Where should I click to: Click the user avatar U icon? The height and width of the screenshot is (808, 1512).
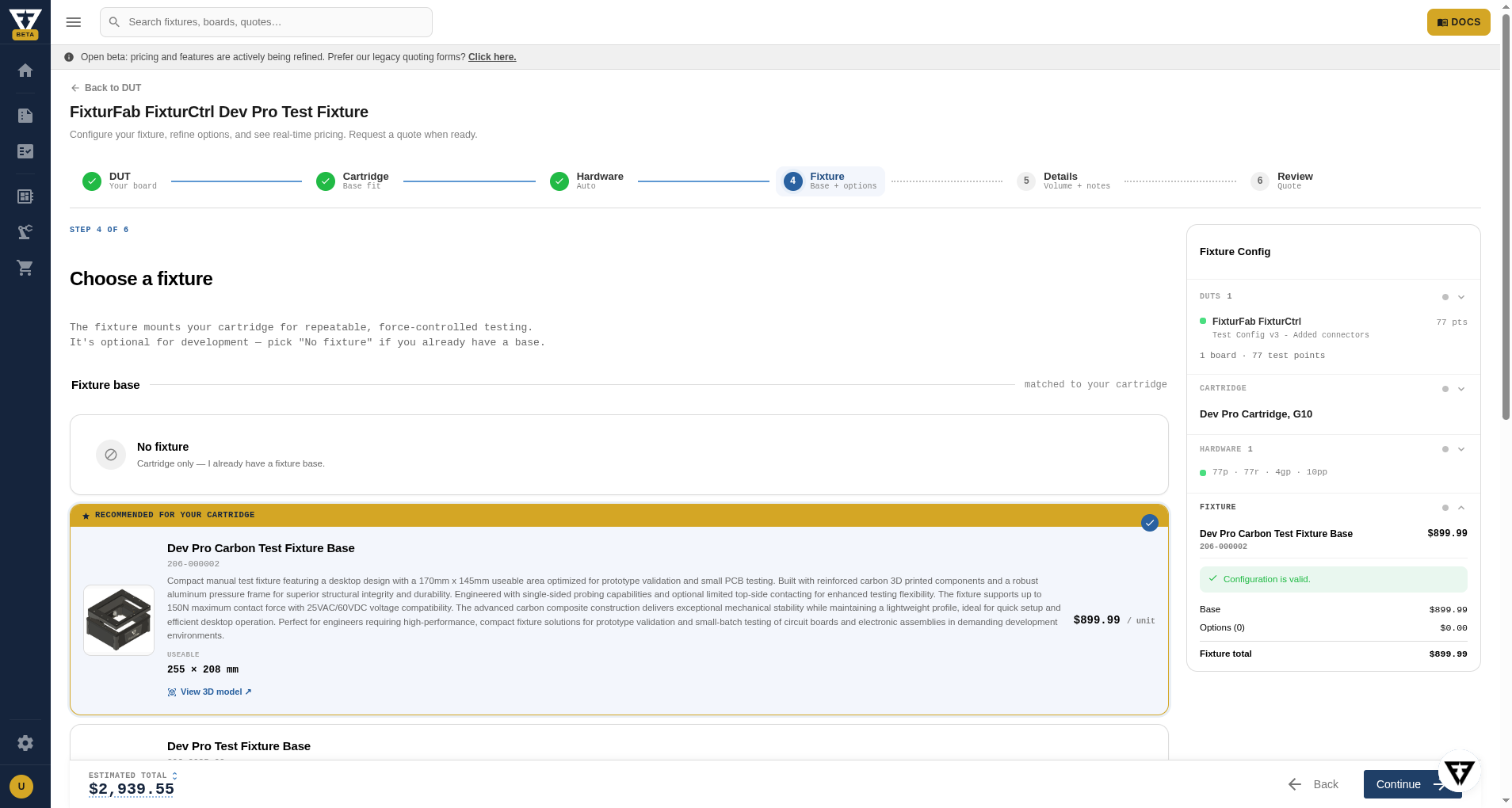pos(21,787)
